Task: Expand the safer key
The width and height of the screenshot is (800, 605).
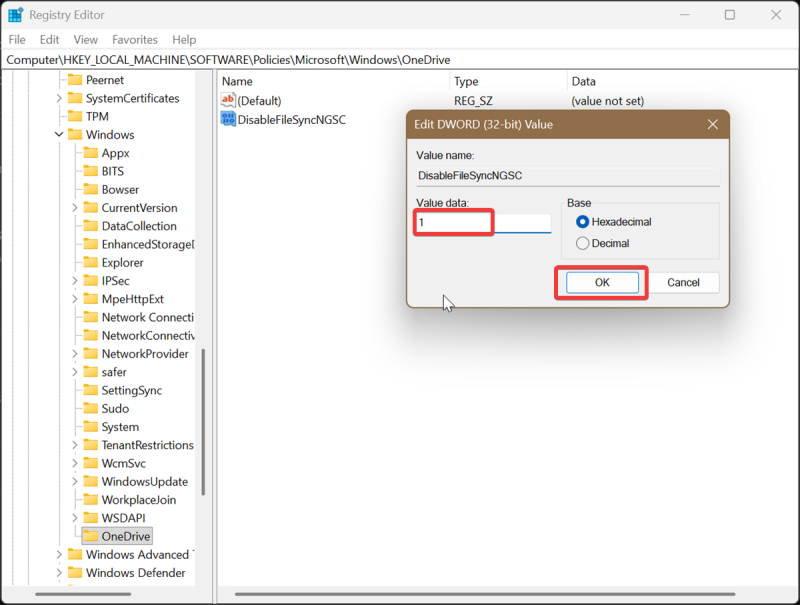Action: (x=74, y=372)
